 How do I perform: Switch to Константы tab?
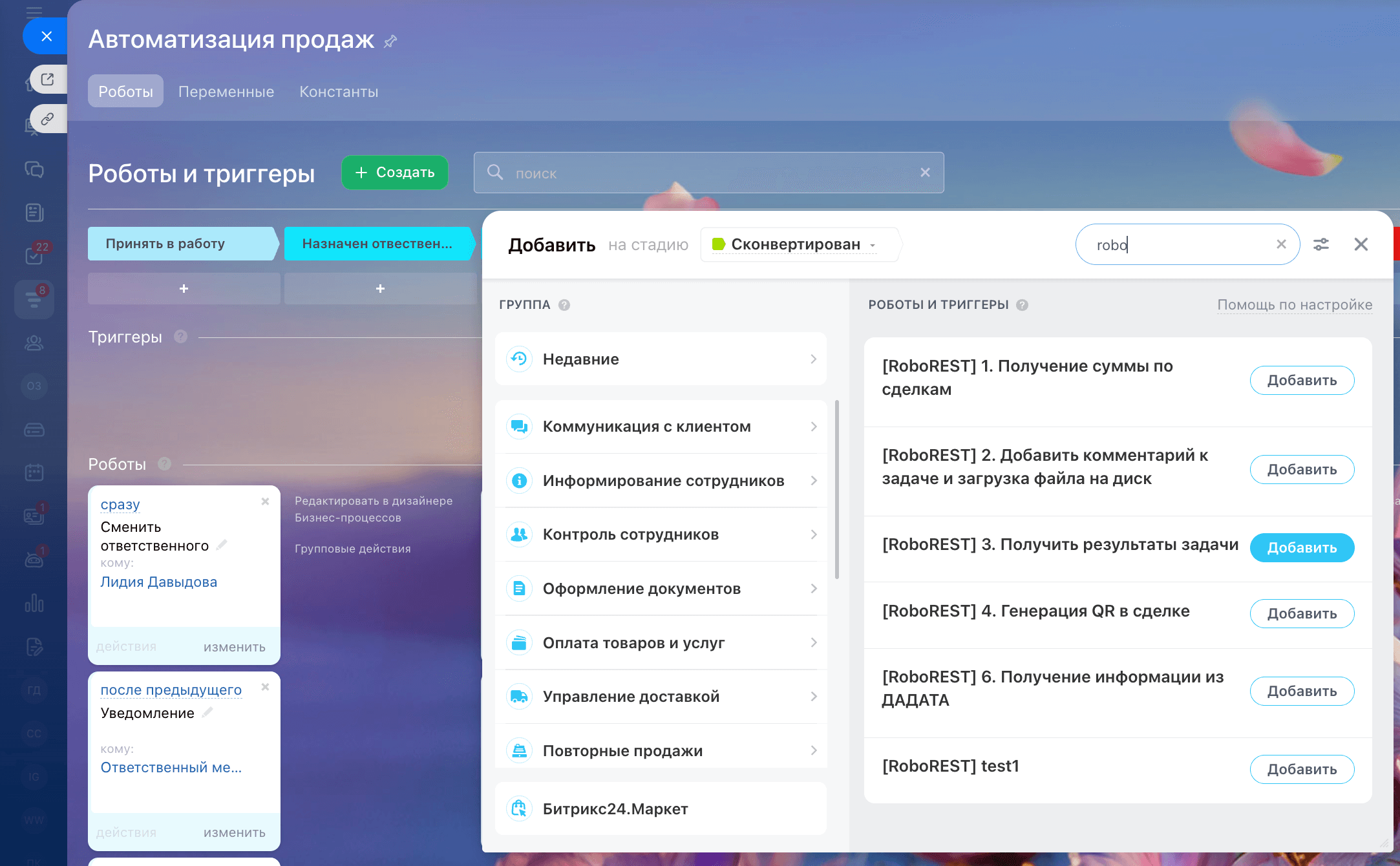coord(339,92)
